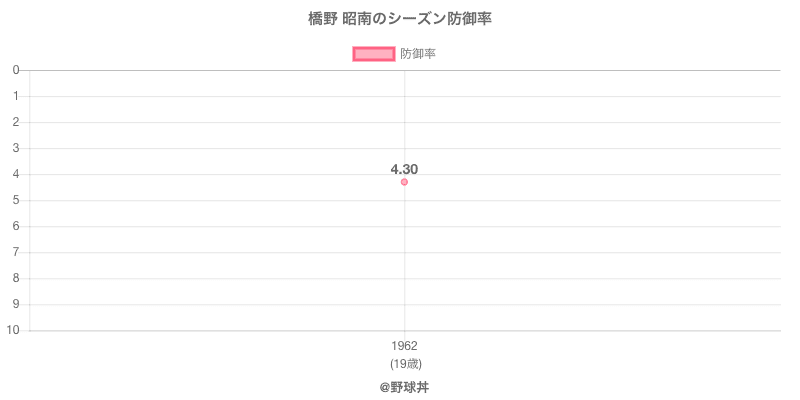Click y-axis tick label 1
Image resolution: width=800 pixels, height=400 pixels.
click(x=17, y=96)
